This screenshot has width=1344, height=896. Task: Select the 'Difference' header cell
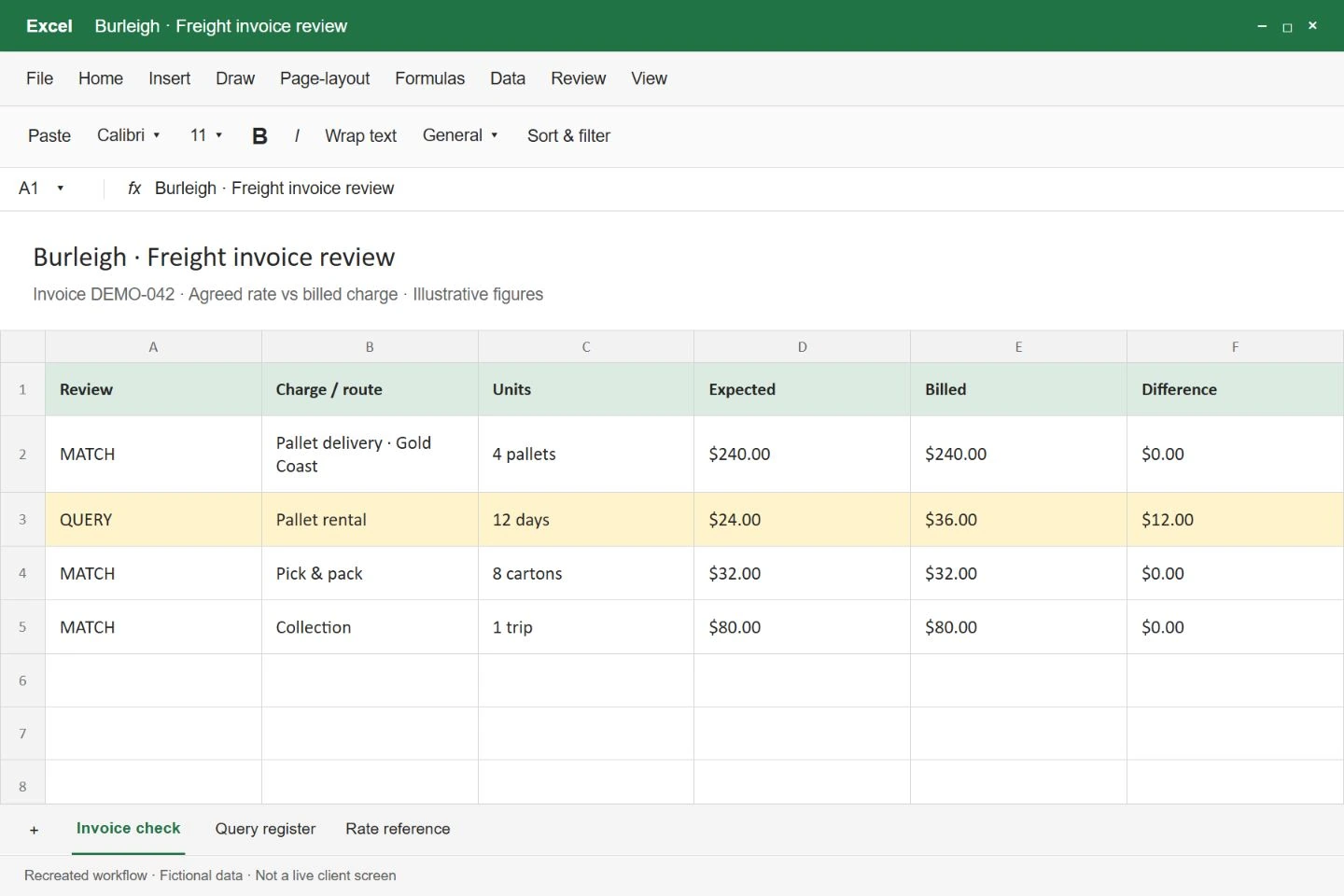(1235, 389)
